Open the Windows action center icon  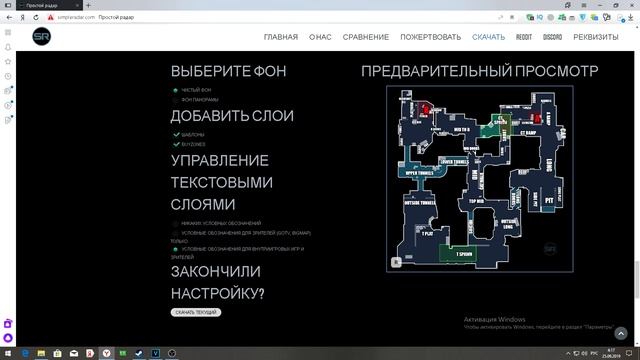click(x=629, y=353)
